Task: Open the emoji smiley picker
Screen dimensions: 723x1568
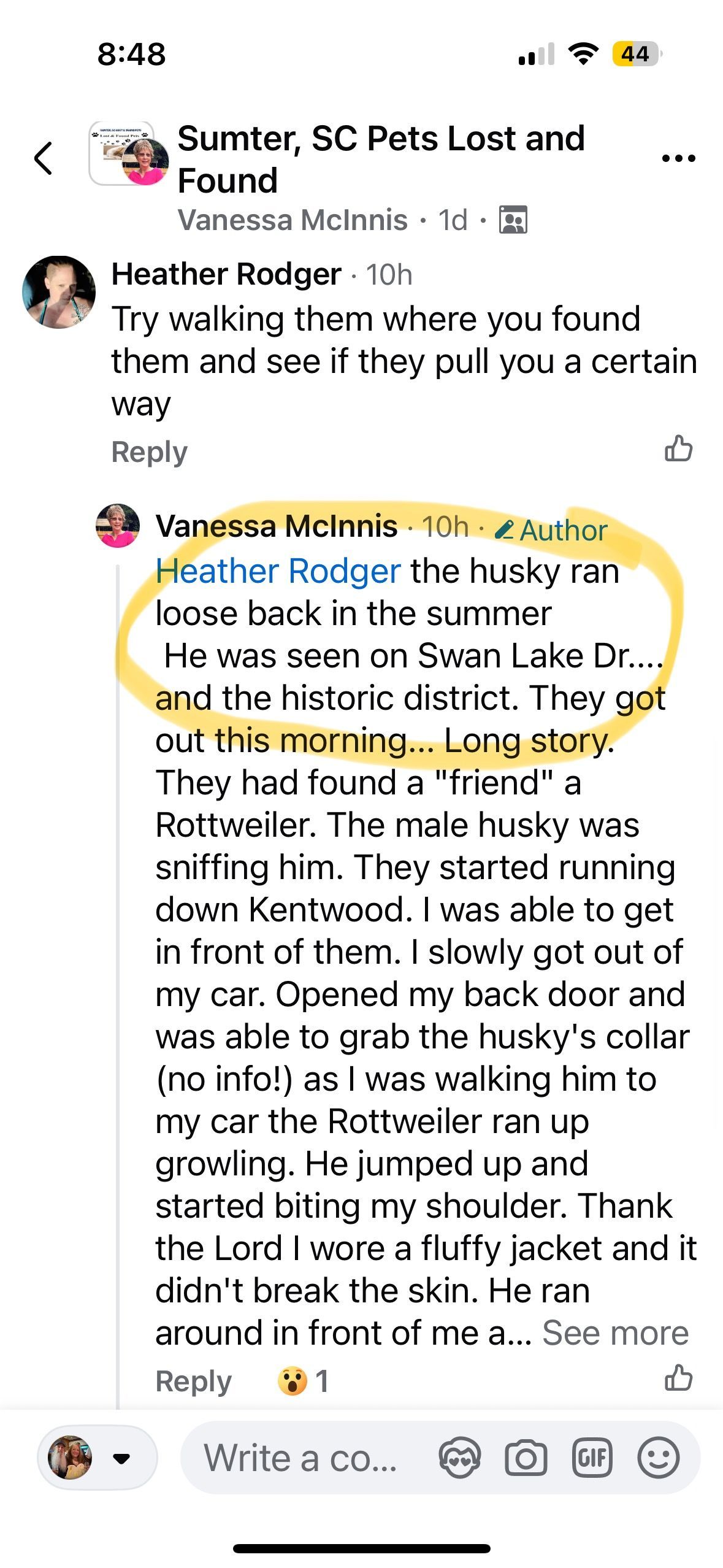Action: click(x=658, y=1457)
